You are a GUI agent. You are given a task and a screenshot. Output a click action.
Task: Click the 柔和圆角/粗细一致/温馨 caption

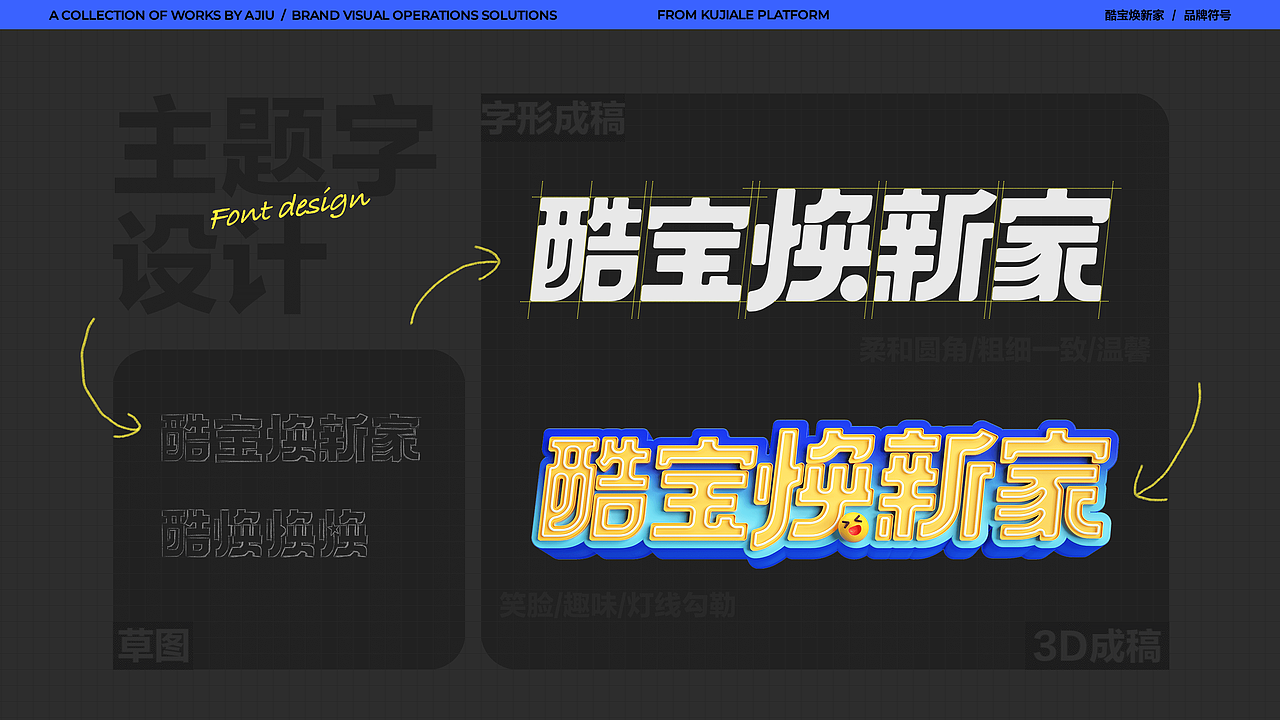[x=1005, y=350]
